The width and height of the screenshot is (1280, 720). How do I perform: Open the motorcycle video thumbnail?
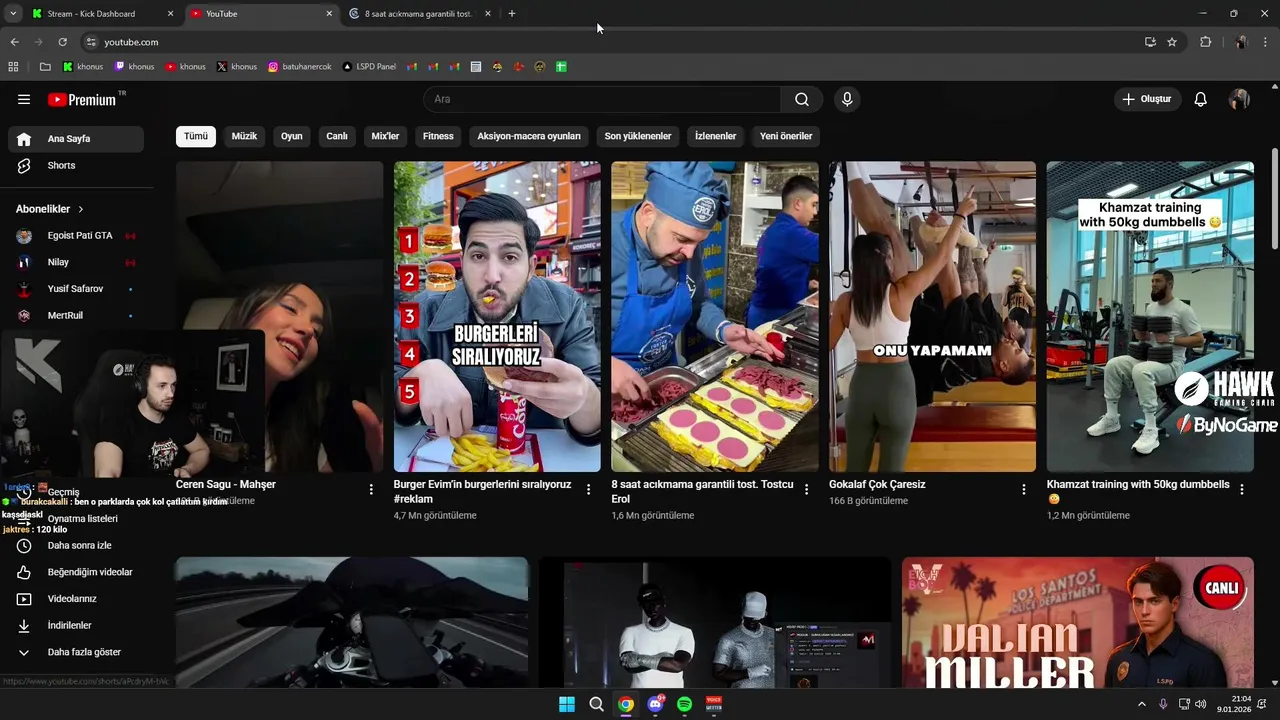pyautogui.click(x=352, y=623)
